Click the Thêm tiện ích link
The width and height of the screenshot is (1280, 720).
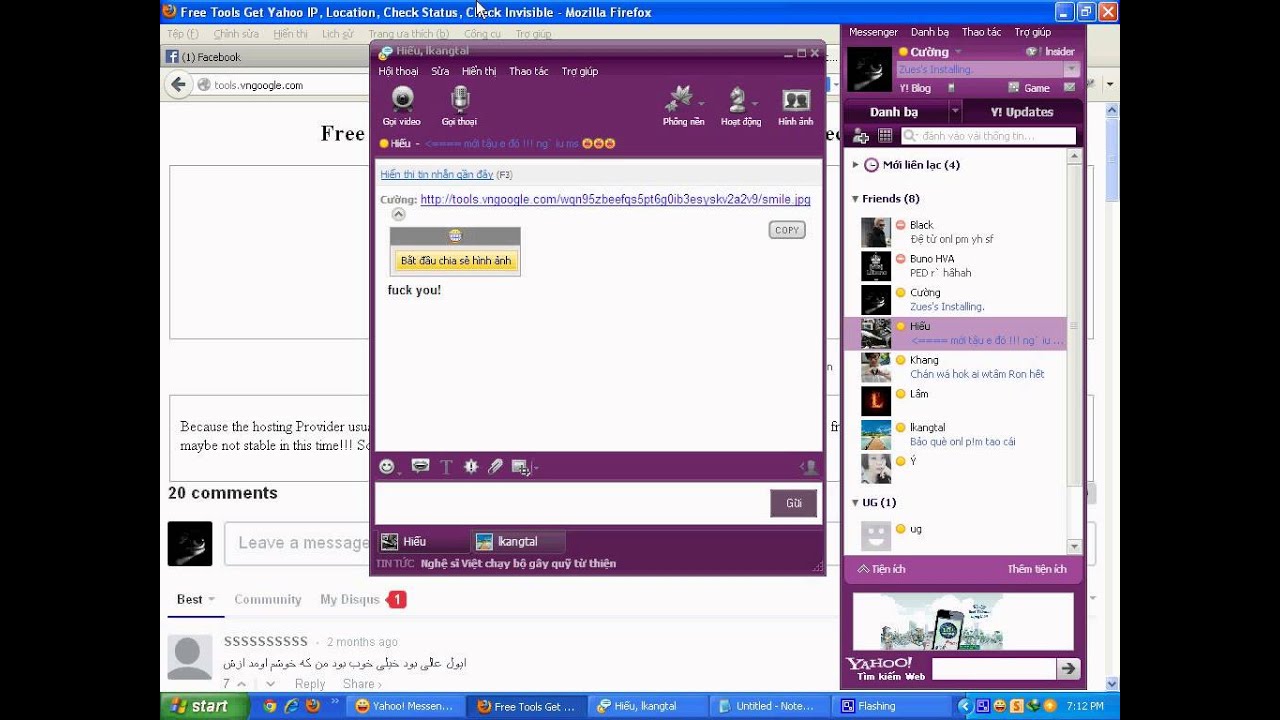pos(1037,569)
